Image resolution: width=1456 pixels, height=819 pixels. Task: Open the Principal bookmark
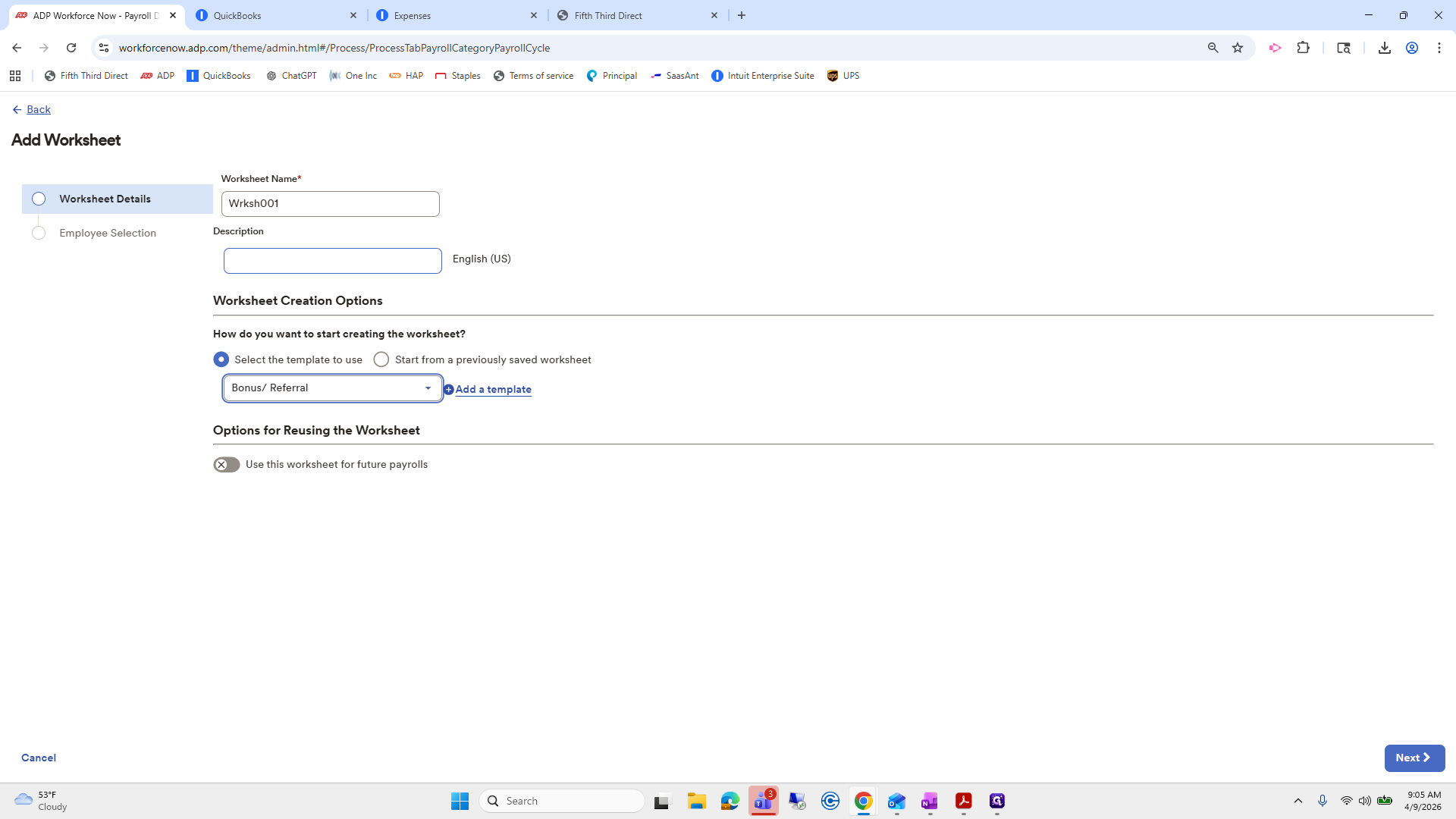click(612, 76)
